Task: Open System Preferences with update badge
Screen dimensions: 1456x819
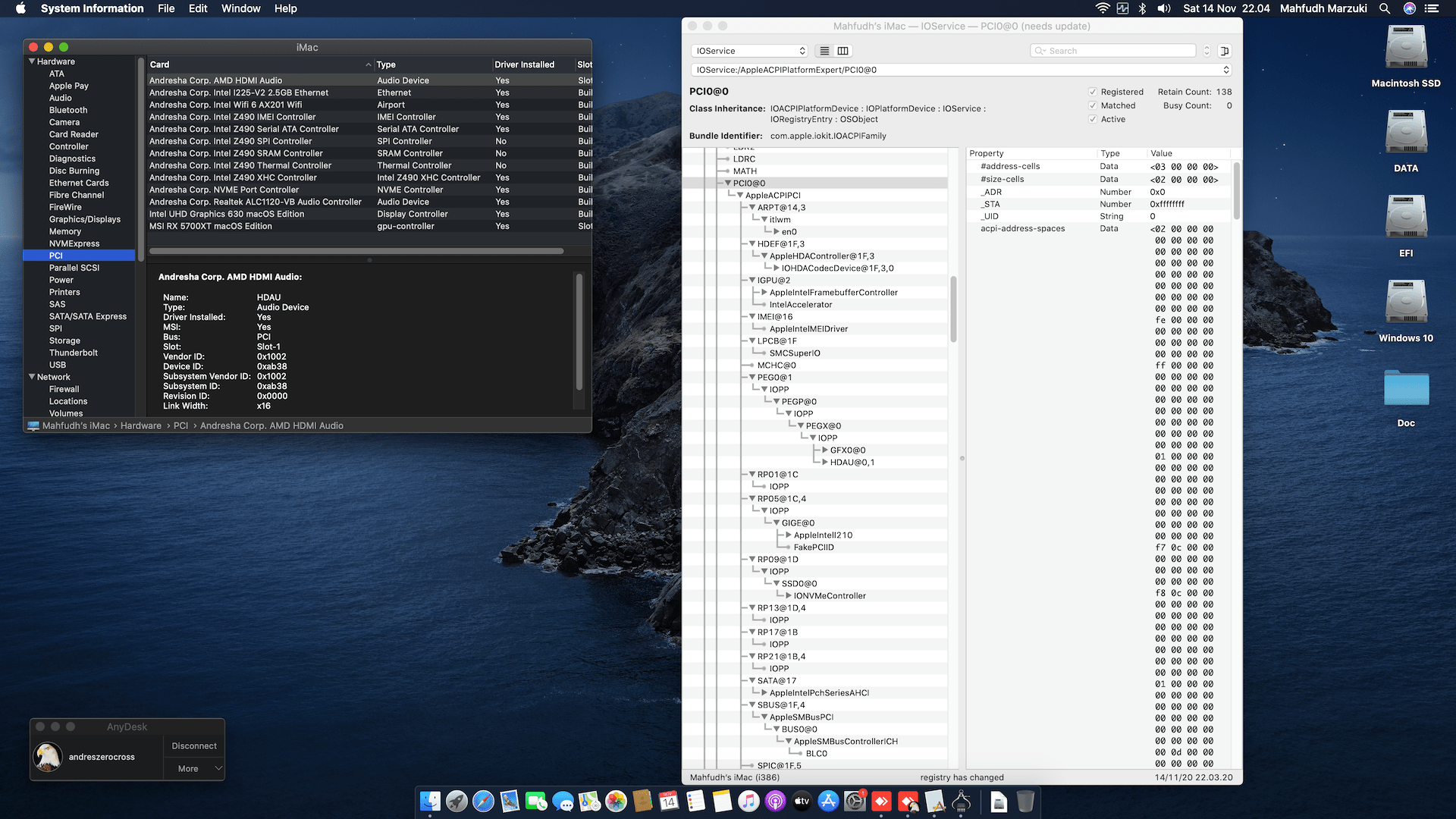Action: pos(855,801)
